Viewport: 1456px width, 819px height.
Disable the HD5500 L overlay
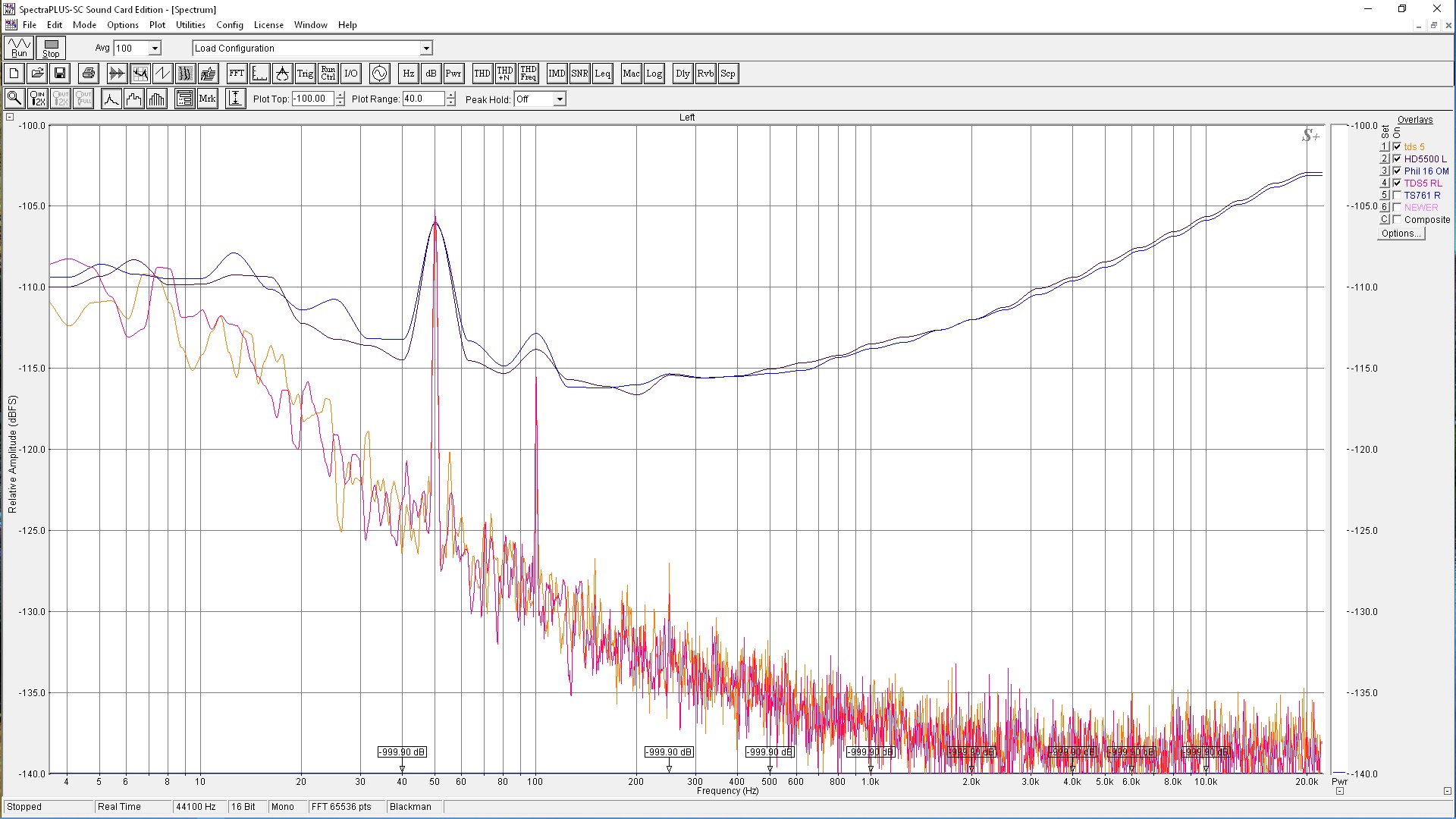coord(1397,159)
